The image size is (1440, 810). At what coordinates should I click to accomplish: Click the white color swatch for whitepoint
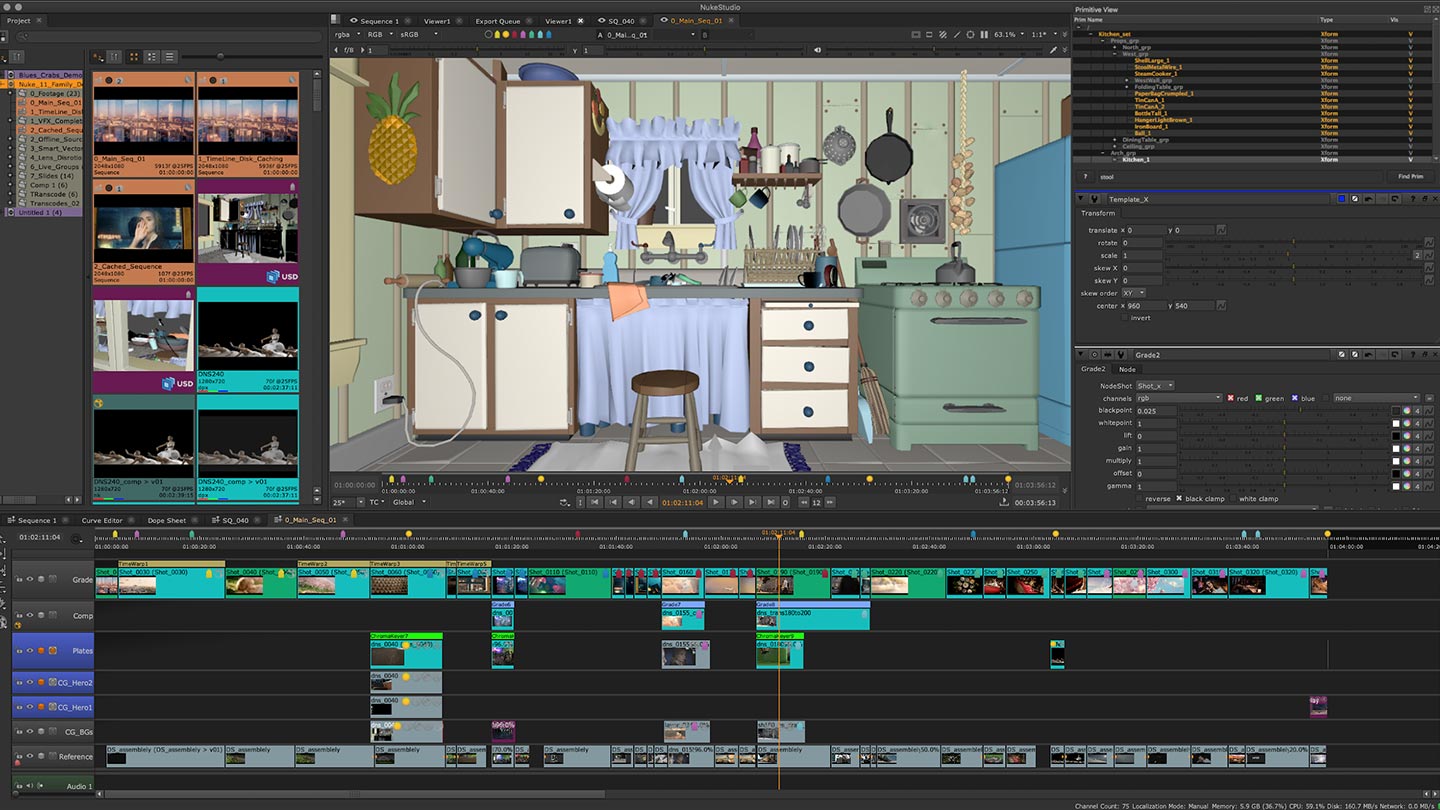1396,423
